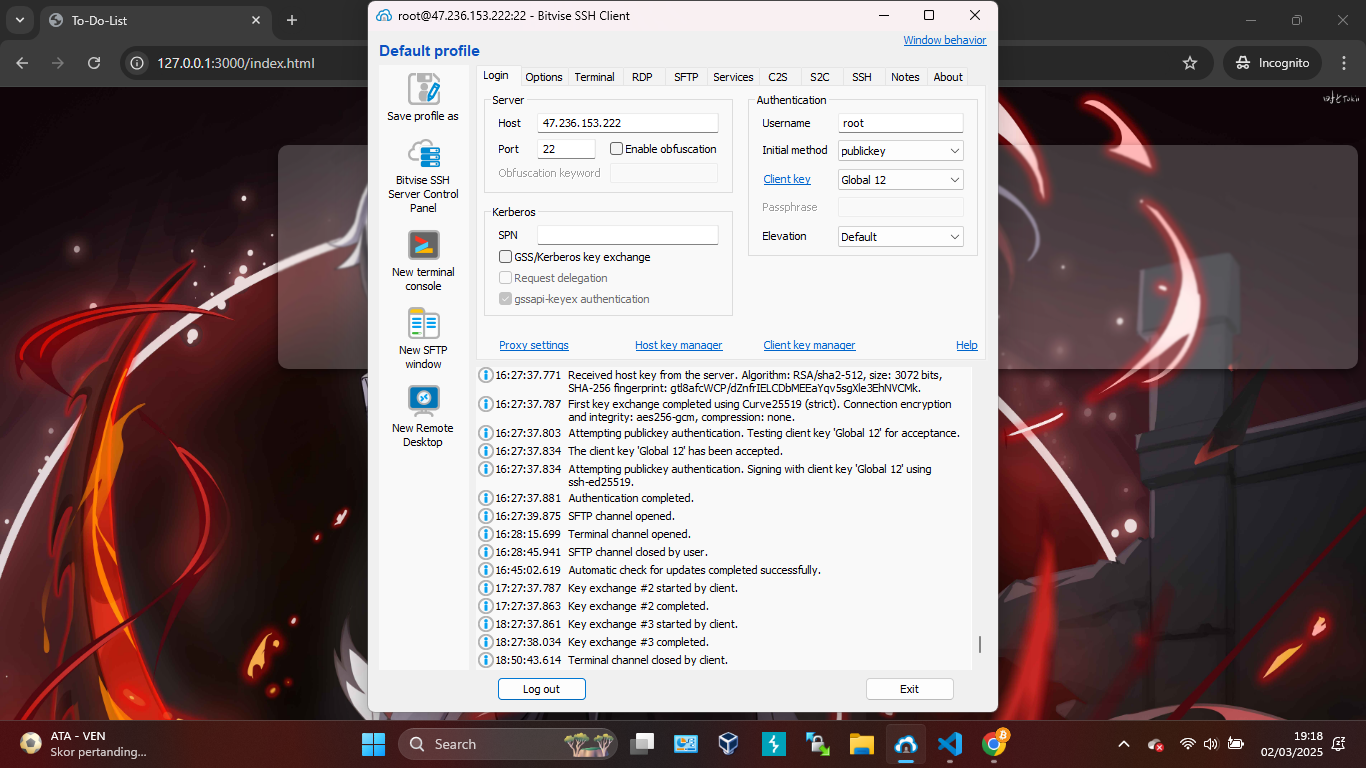The image size is (1366, 768).
Task: Click the Client key label link
Action: click(x=787, y=179)
